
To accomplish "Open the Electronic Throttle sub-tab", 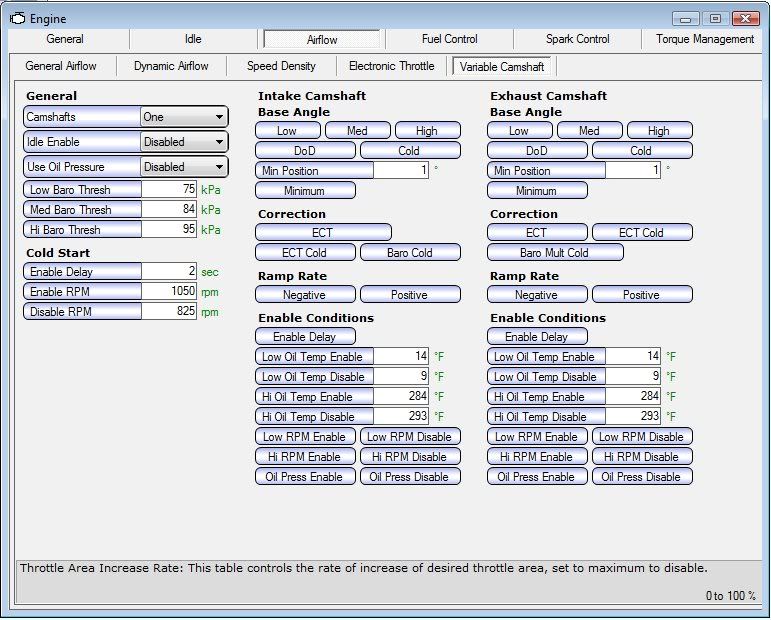I will [x=391, y=66].
